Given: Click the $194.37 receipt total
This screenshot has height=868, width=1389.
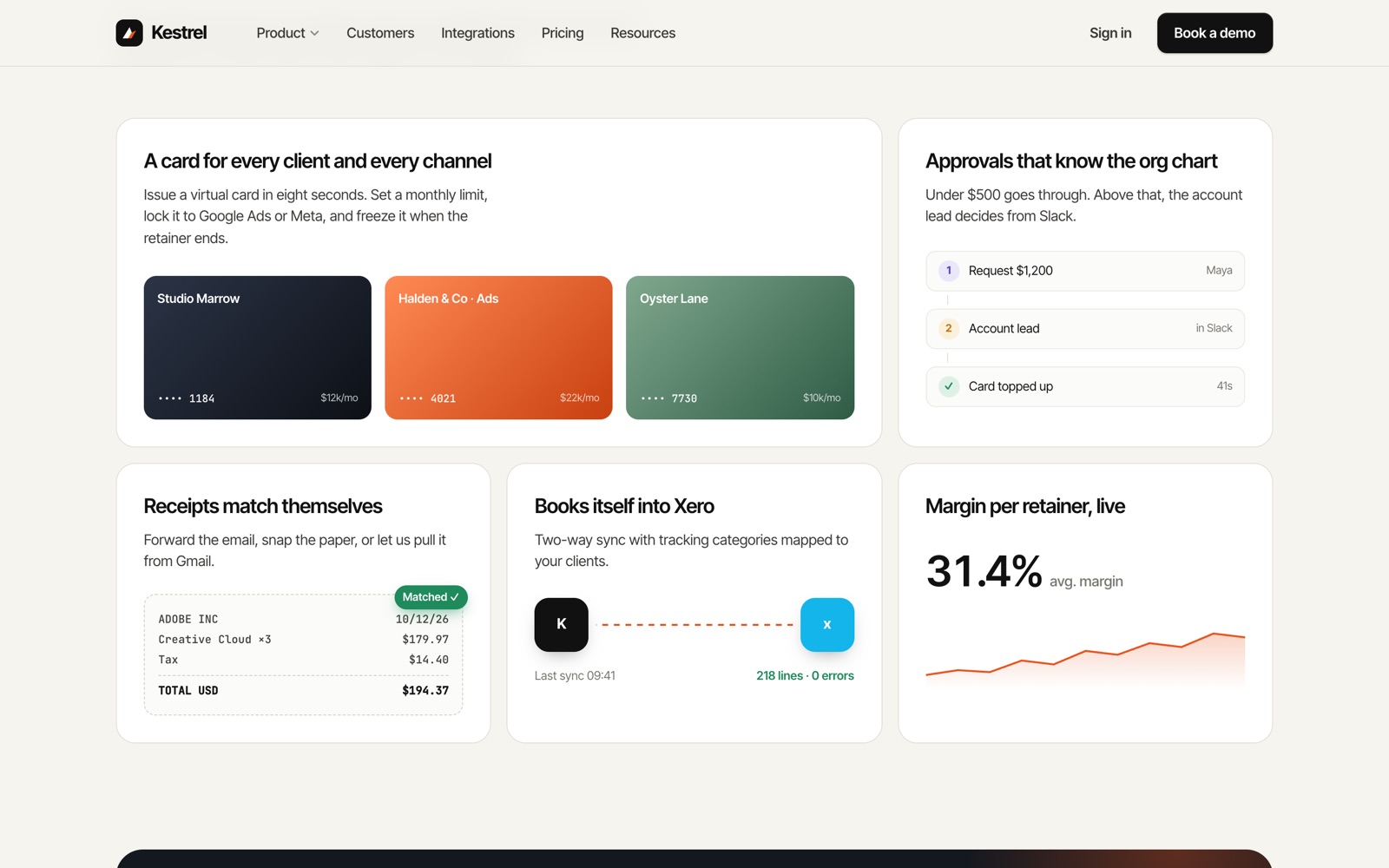Looking at the screenshot, I should [x=425, y=691].
